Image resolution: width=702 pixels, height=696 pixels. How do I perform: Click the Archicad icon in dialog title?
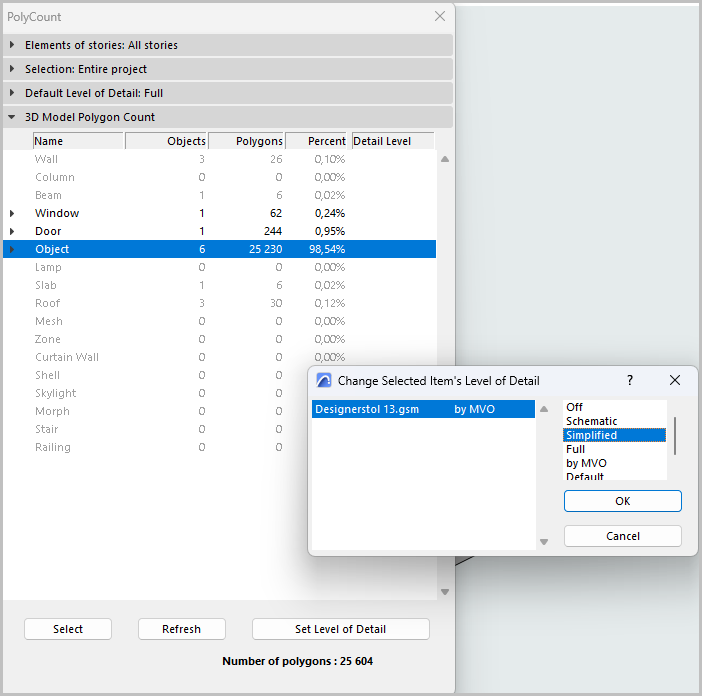click(324, 381)
